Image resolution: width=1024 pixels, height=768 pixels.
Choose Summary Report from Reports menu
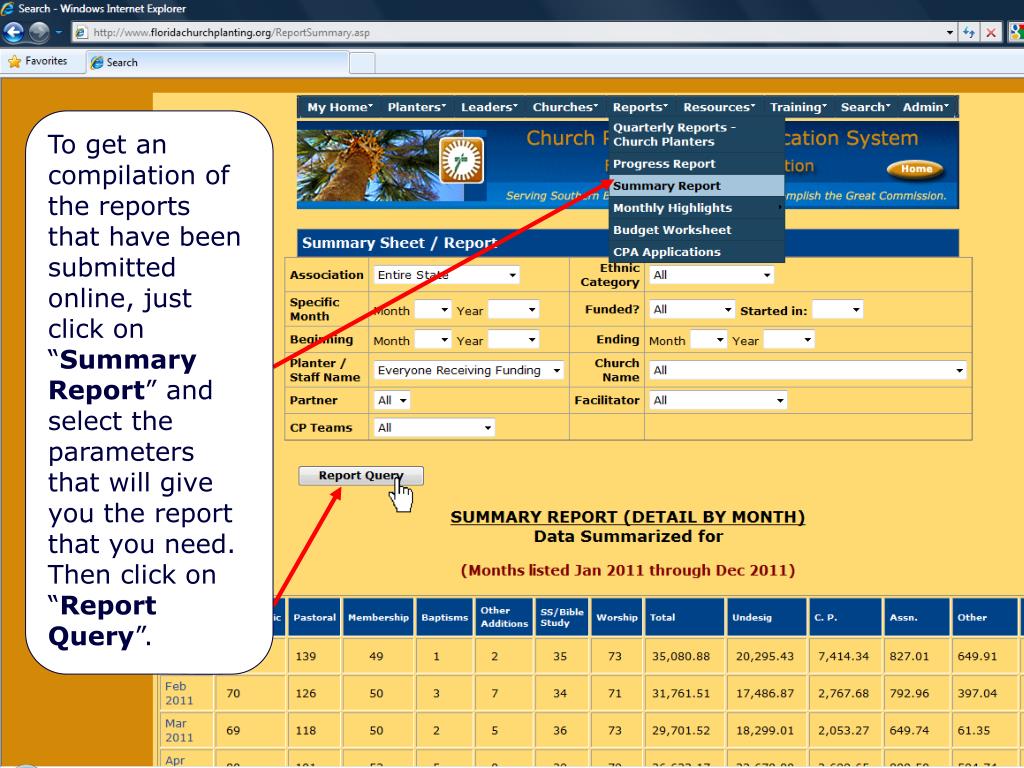click(x=696, y=186)
